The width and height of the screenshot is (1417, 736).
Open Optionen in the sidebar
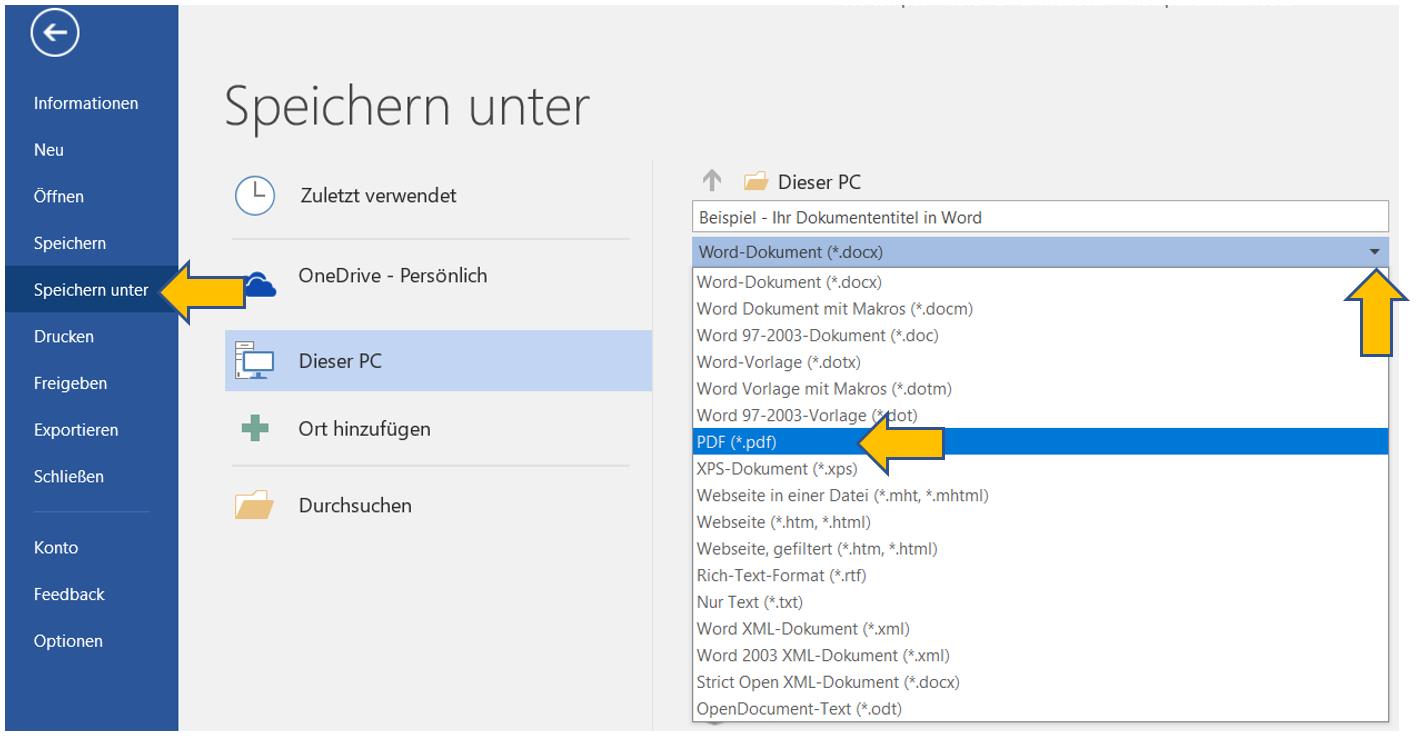coord(68,641)
